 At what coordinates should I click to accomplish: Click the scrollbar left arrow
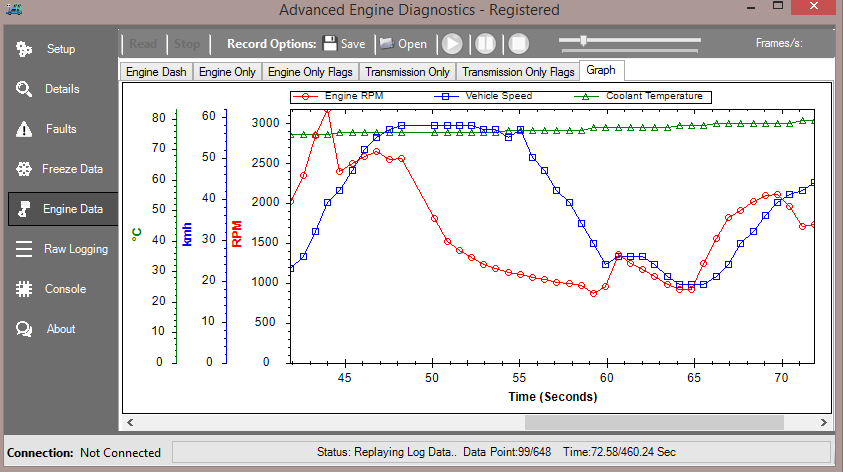(x=130, y=423)
